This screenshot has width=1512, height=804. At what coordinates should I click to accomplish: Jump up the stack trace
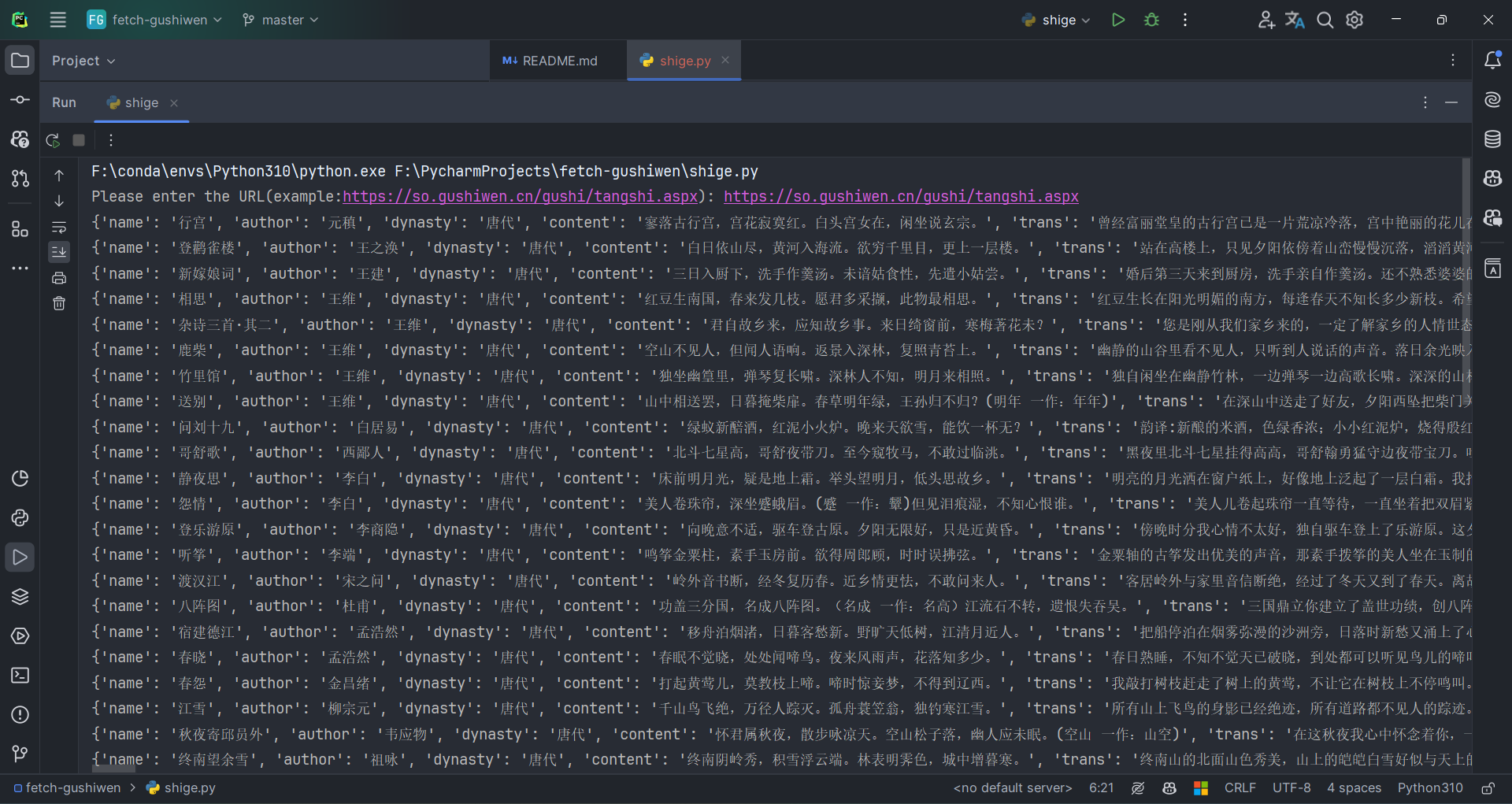(x=59, y=176)
